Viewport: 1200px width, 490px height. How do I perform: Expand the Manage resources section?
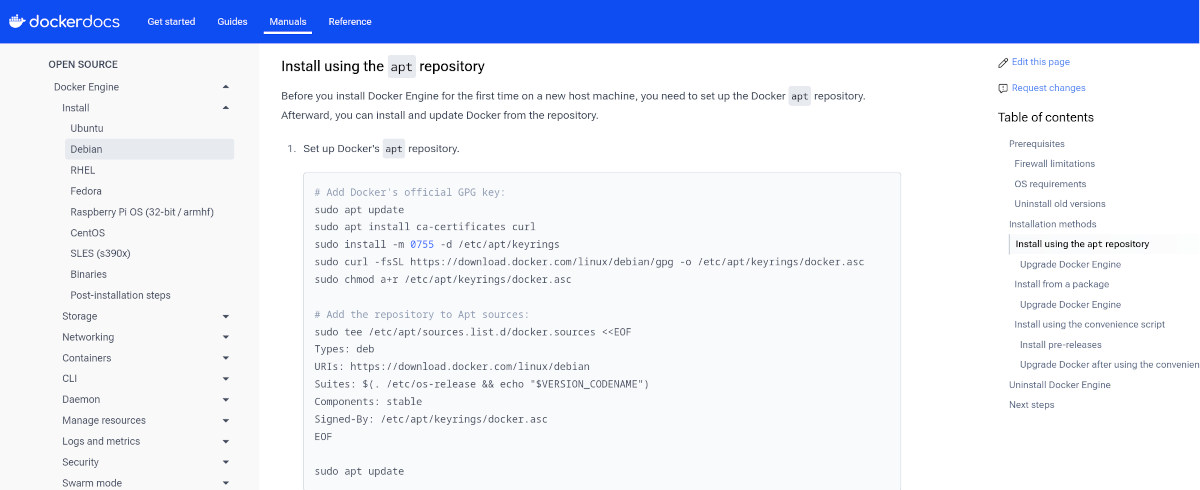tap(226, 421)
